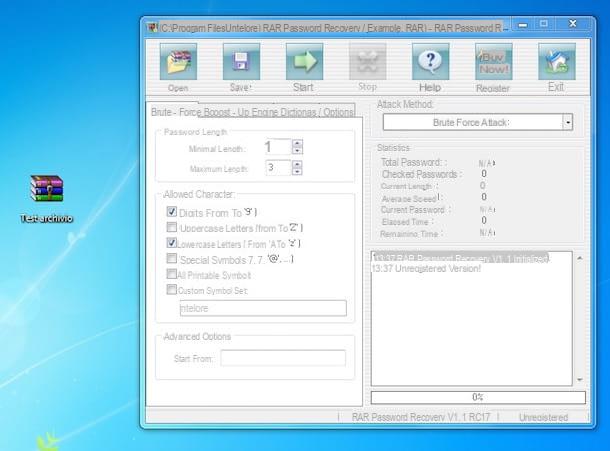Switch to the Brute-Force tab
The image size is (610, 451).
click(x=171, y=112)
